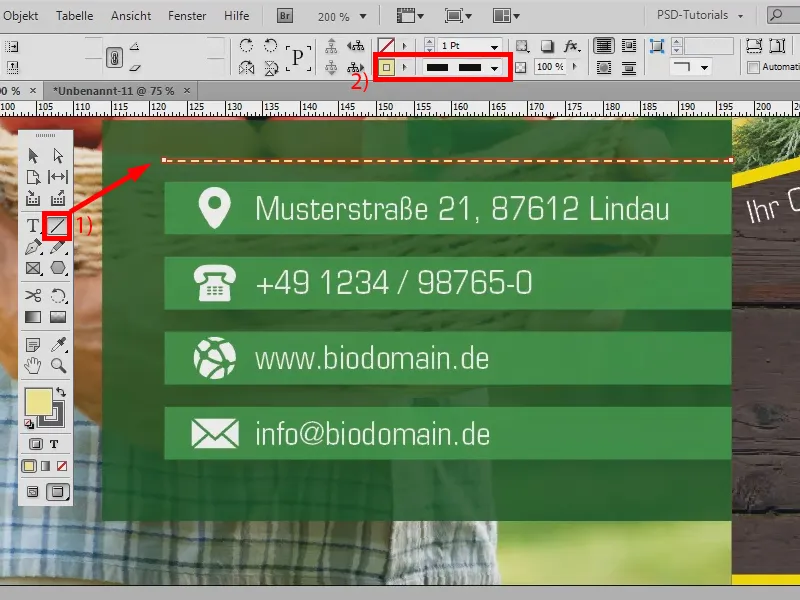800x600 pixels.
Task: Open the Arrange Documents dropdown
Action: (506, 16)
